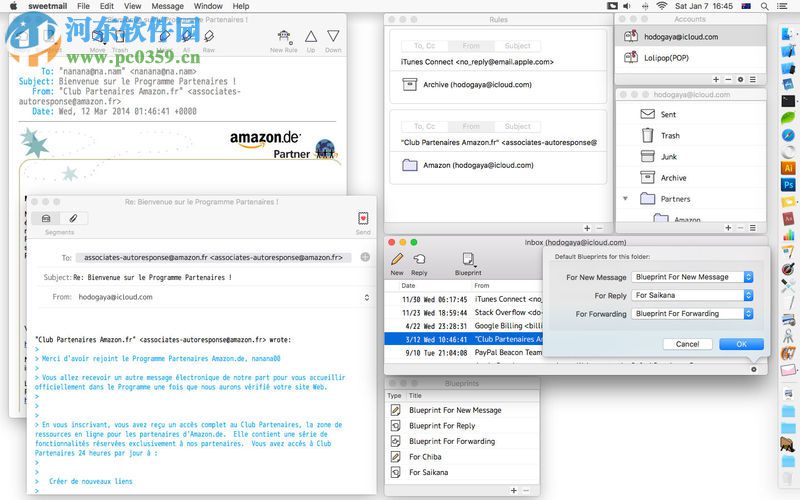This screenshot has width=800, height=500.
Task: Select For Chiba blueprint
Action: point(462,457)
